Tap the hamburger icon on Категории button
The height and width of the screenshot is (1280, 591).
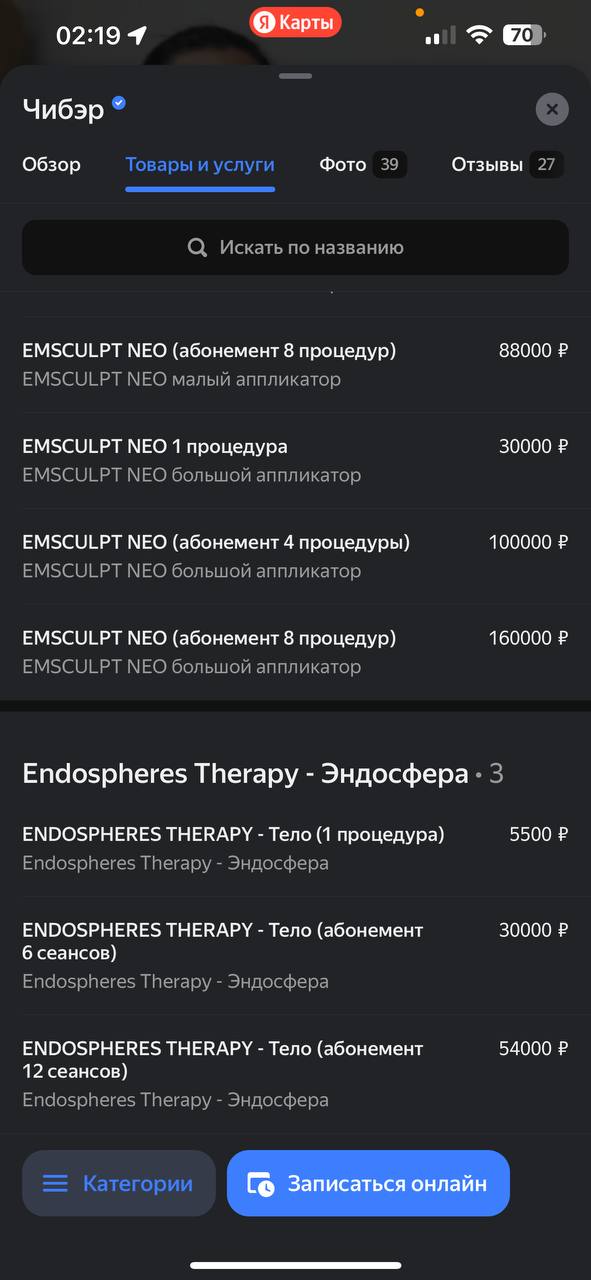(x=55, y=1184)
